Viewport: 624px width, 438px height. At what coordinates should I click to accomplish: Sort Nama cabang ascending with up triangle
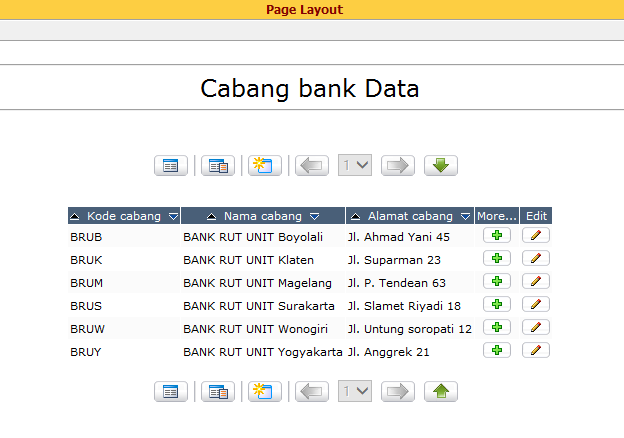211,216
